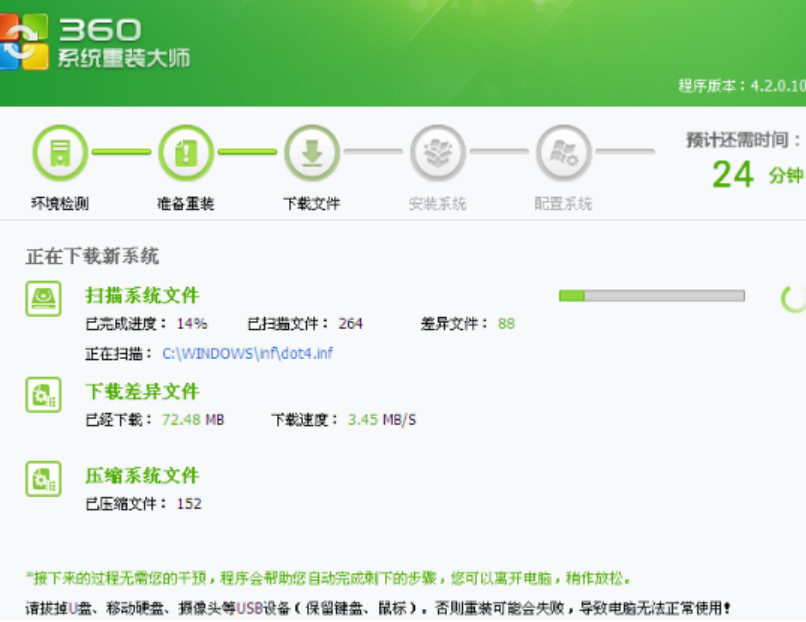Click the C:\WINDOWS\inf\dot4.inf file path
Image resolution: width=806 pixels, height=622 pixels.
pos(247,354)
